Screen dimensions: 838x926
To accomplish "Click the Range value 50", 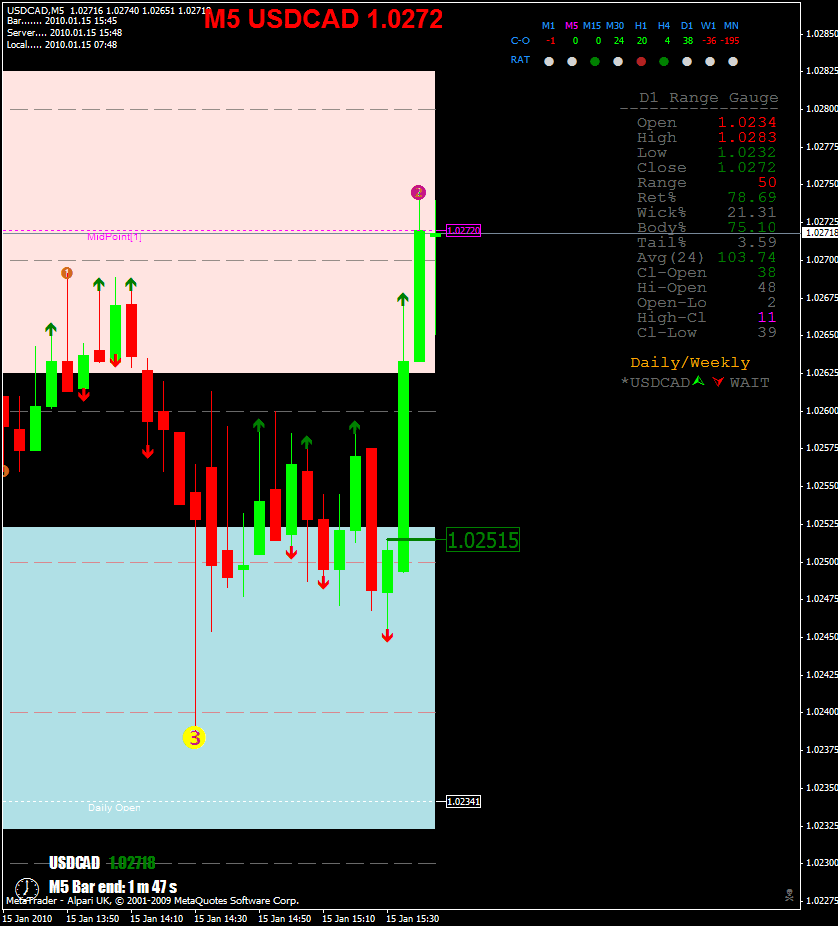I will [x=767, y=182].
